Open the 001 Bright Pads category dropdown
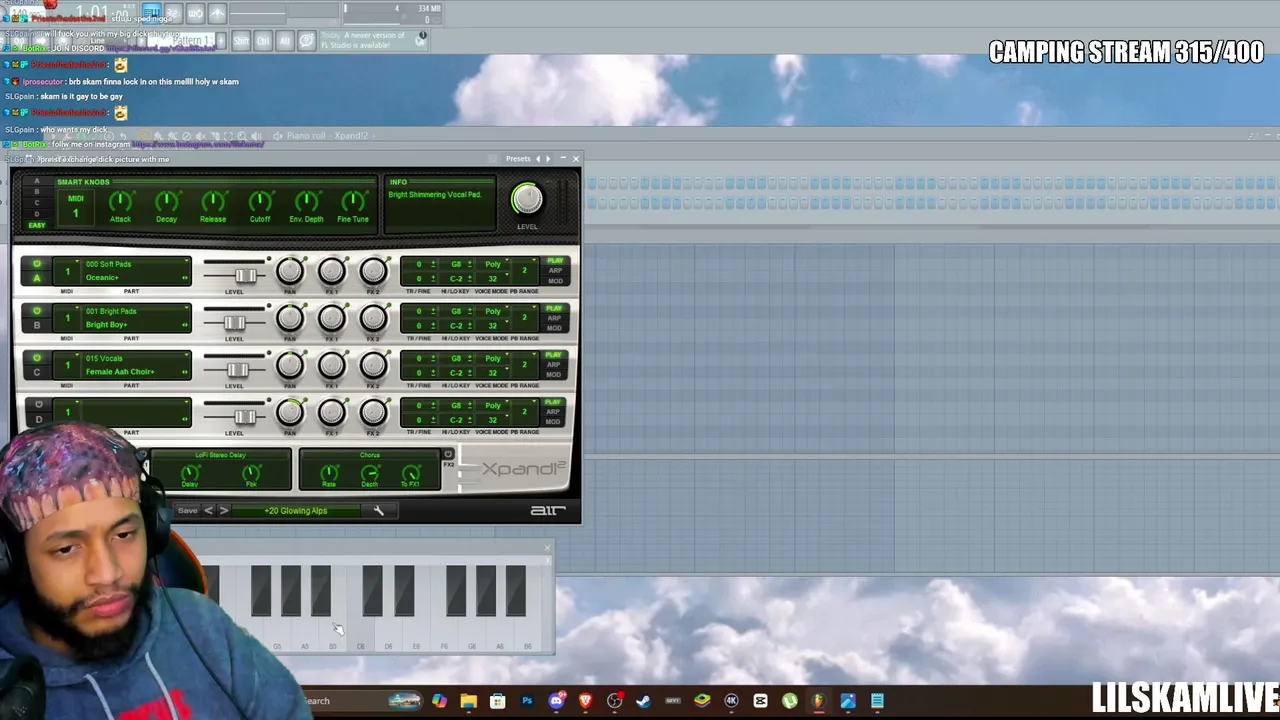 [x=136, y=312]
